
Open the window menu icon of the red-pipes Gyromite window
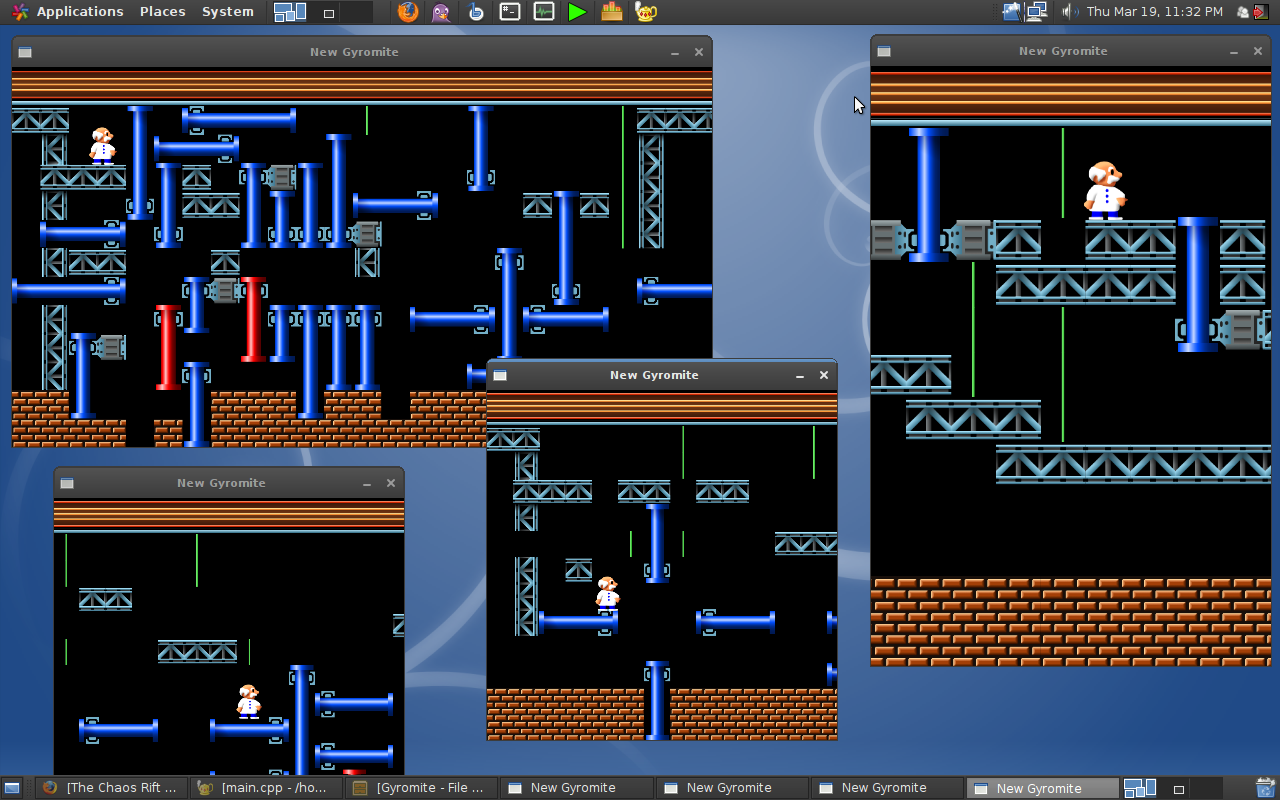[x=25, y=53]
